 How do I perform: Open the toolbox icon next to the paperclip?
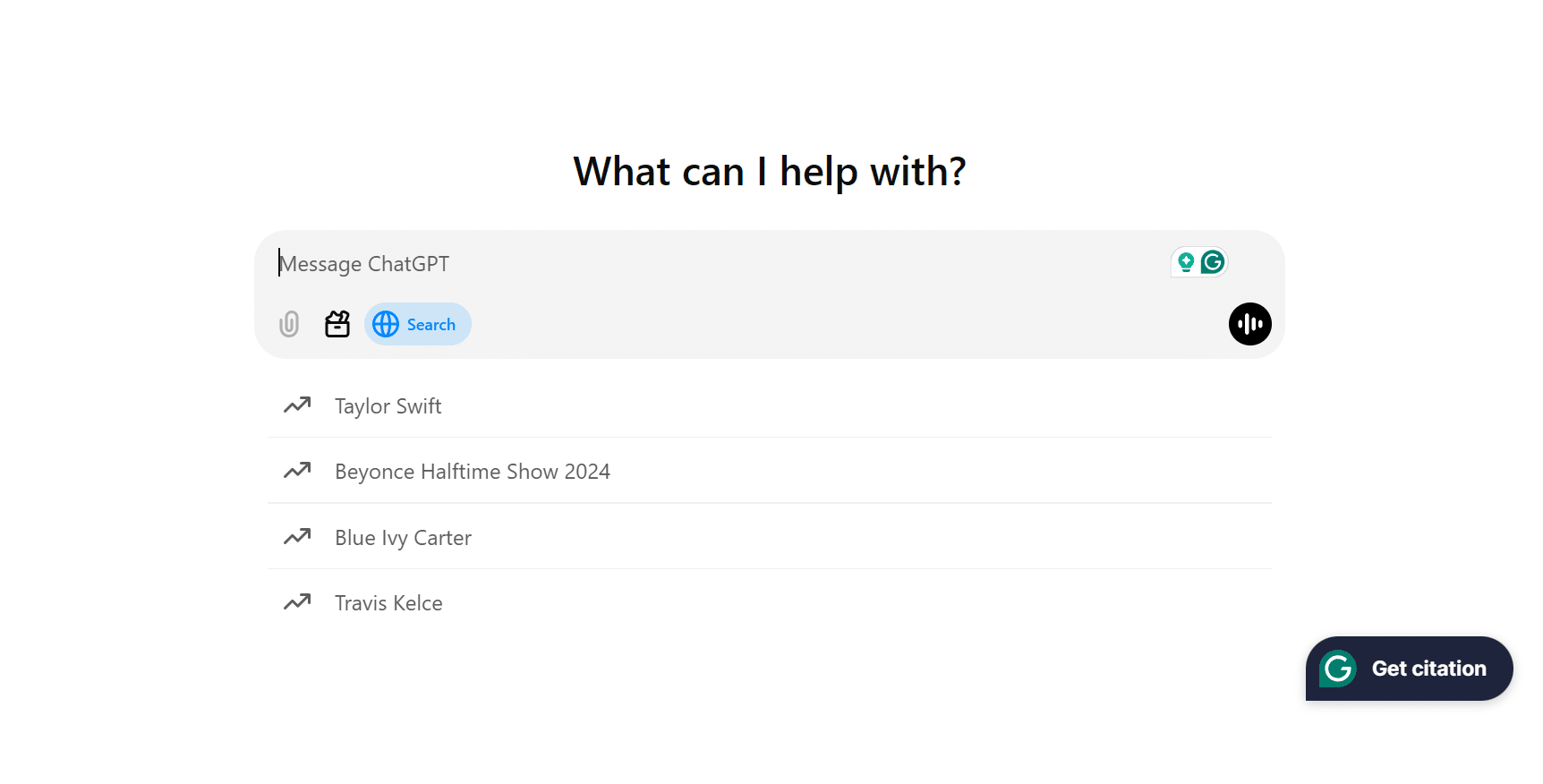(x=337, y=324)
